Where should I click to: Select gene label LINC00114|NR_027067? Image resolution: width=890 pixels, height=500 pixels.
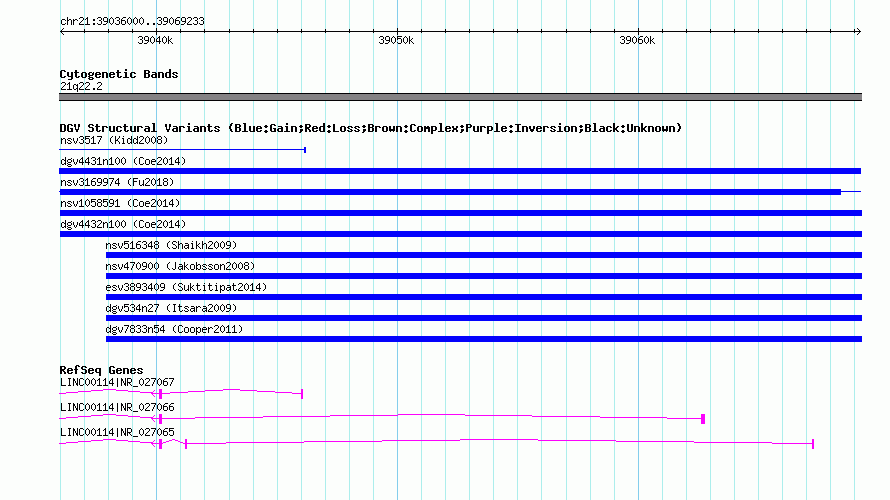pos(117,383)
